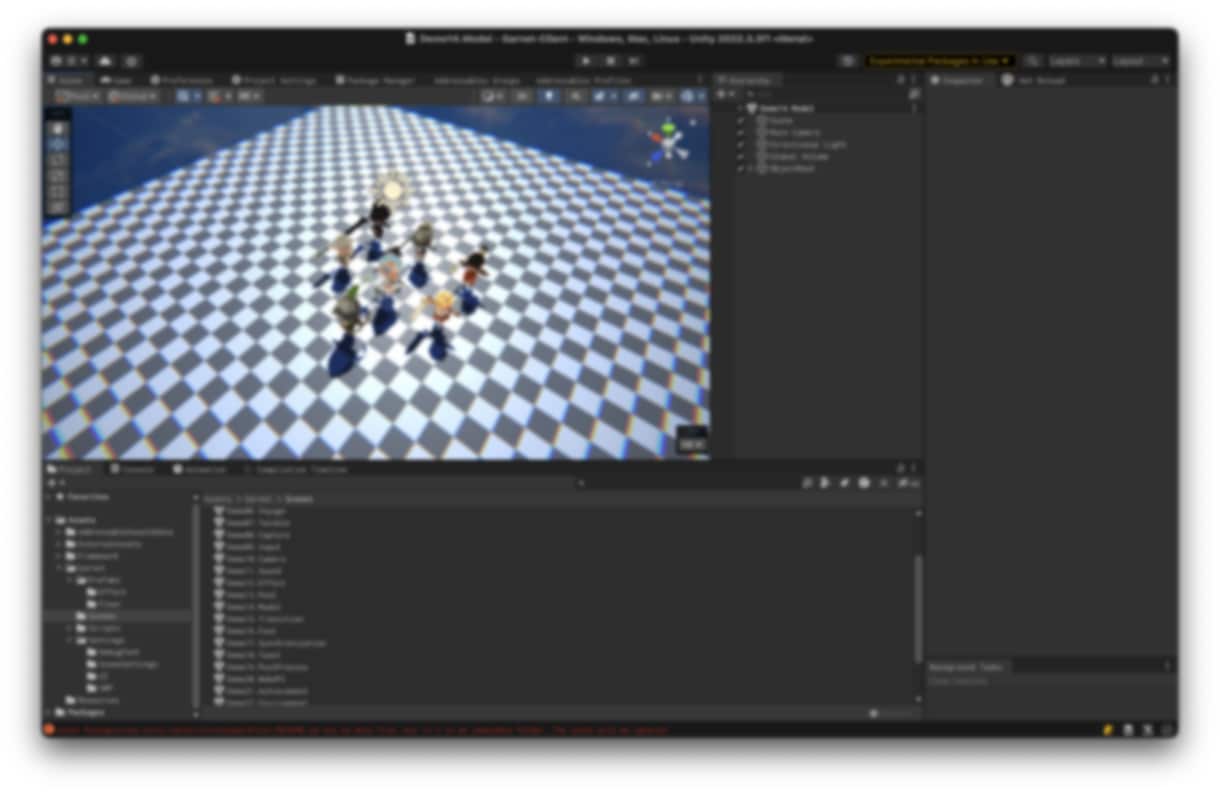Select the Move tool in the Scene overlay
The image size is (1220, 793).
pos(57,144)
